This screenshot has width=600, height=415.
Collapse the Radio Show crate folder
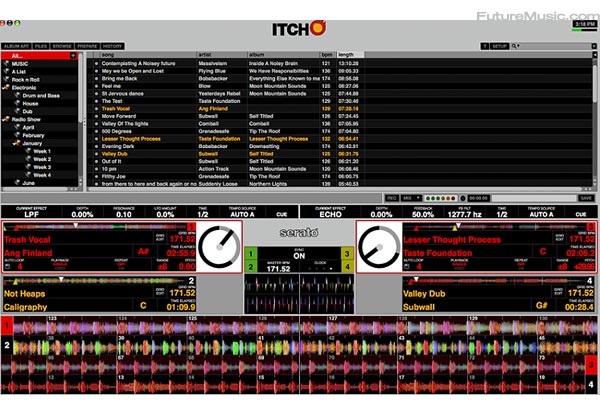tap(6, 119)
